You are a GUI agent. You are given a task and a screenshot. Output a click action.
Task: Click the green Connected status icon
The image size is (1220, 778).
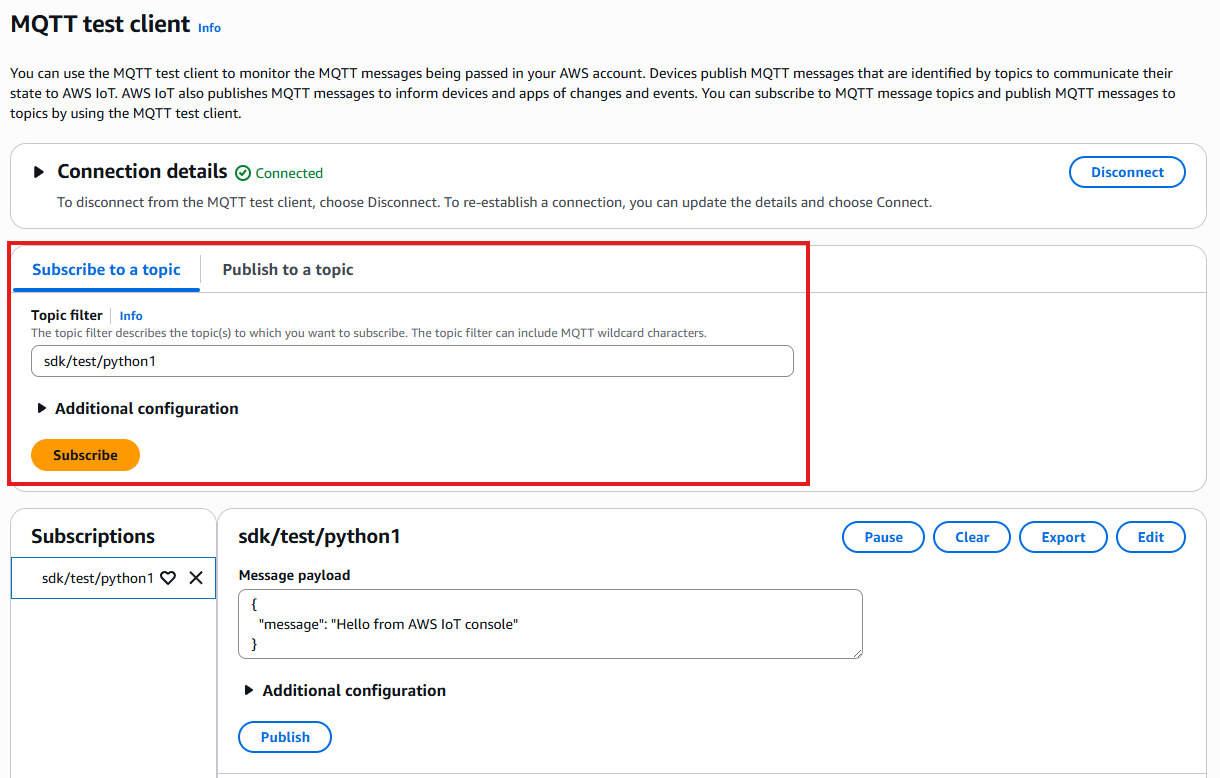pyautogui.click(x=243, y=173)
